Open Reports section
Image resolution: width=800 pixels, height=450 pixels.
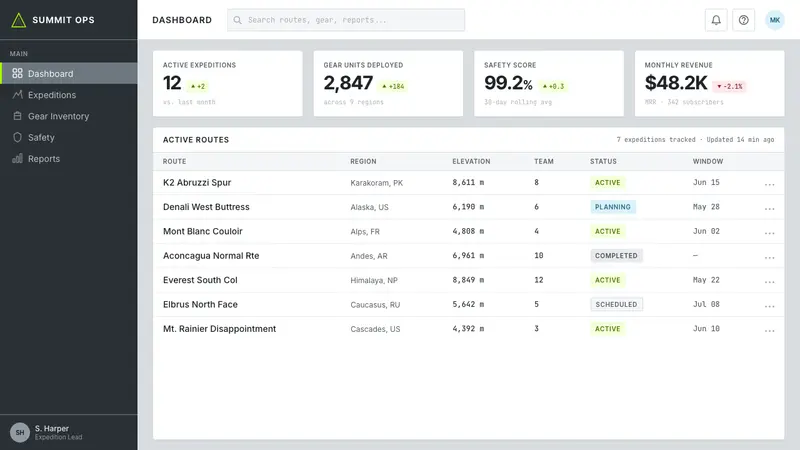coord(69,159)
